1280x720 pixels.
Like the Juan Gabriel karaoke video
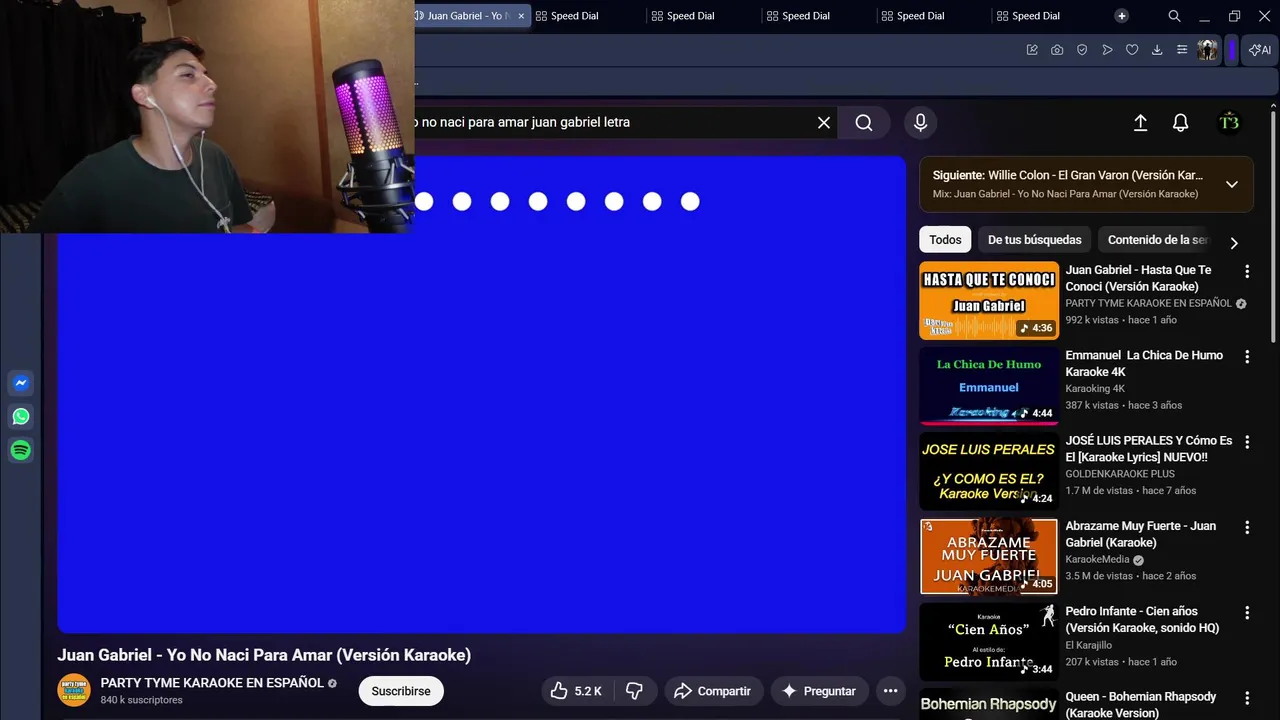tap(577, 691)
